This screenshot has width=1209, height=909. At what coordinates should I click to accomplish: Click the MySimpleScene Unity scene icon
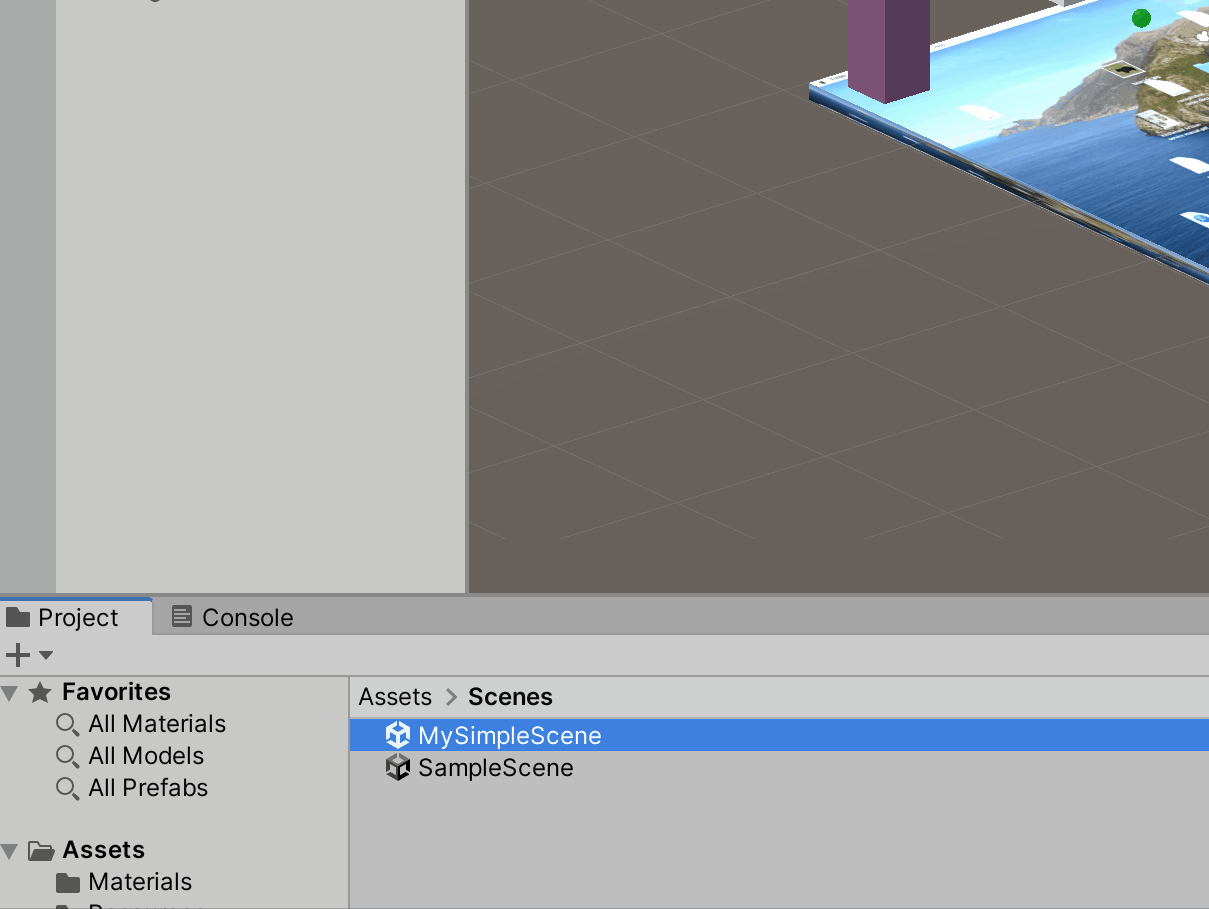[398, 736]
